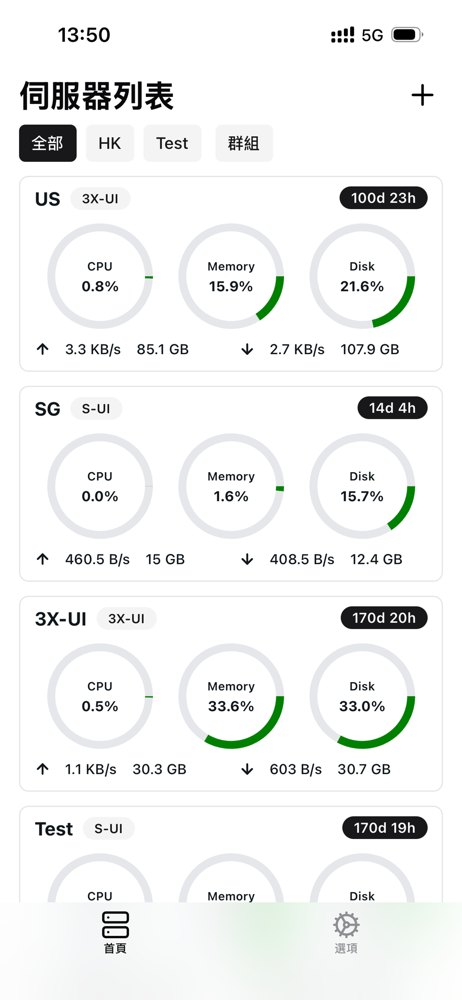Tap the S-UI tag on SG server
The height and width of the screenshot is (1000, 462).
click(x=96, y=409)
